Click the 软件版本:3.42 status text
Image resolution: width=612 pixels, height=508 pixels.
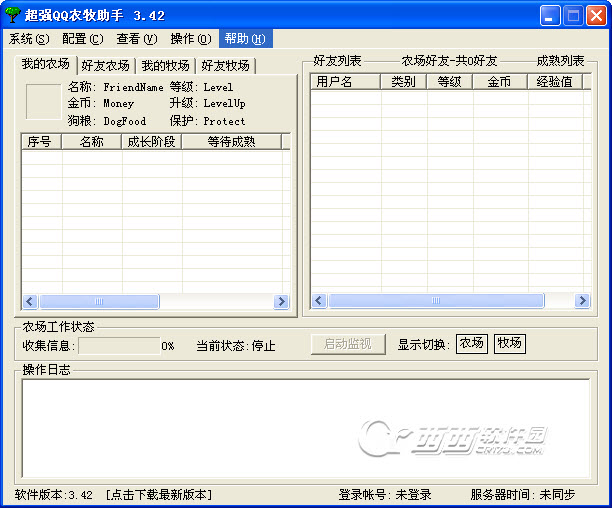point(54,495)
